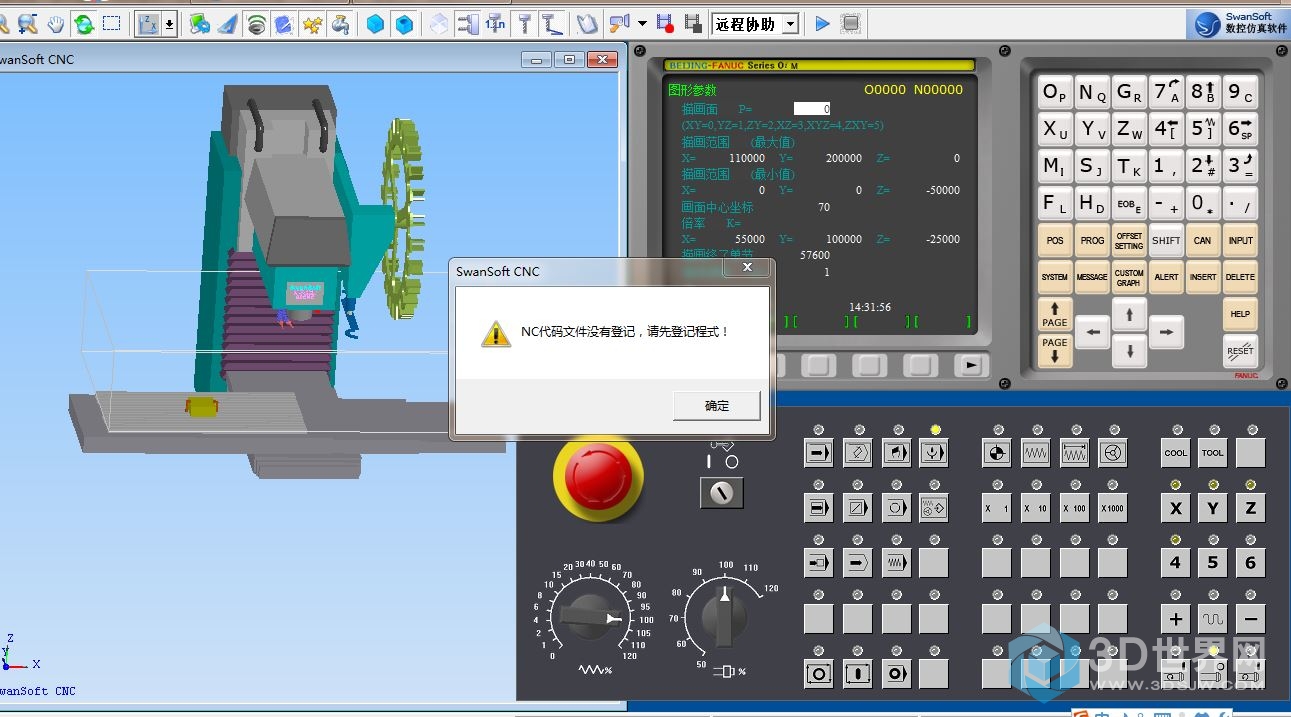Click the MESSAGE key on keypad

click(1091, 277)
